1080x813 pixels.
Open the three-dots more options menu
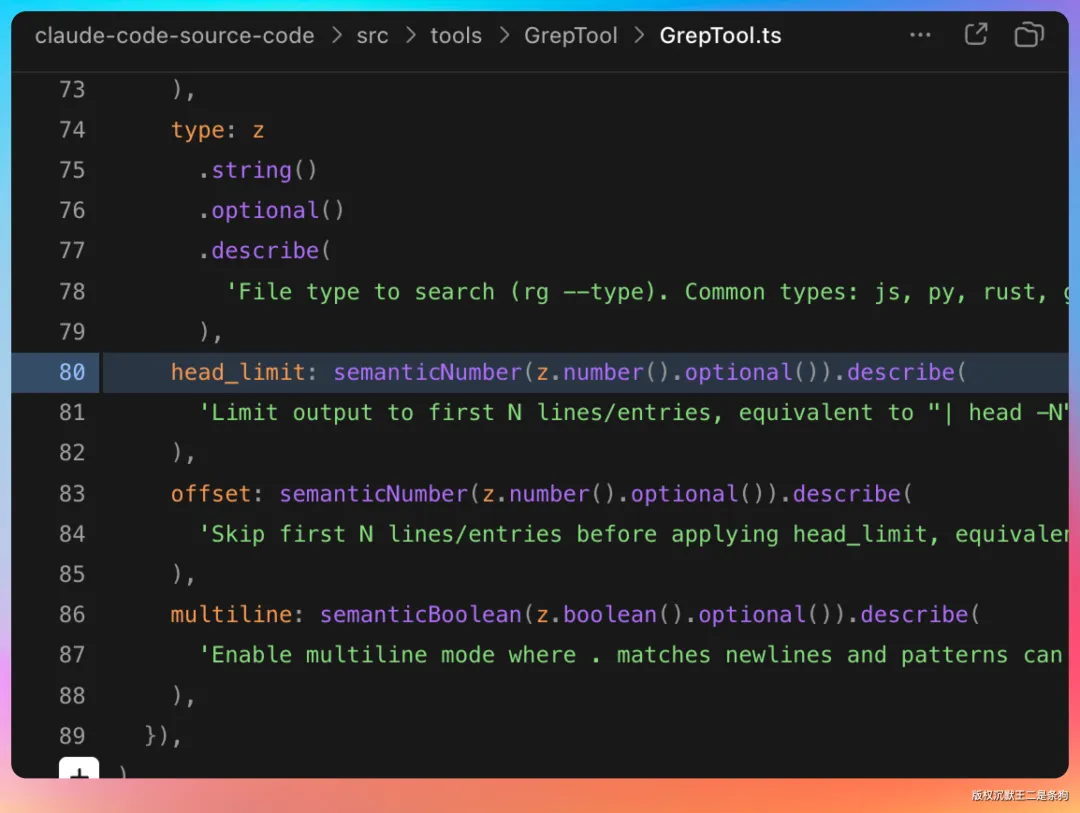click(920, 35)
